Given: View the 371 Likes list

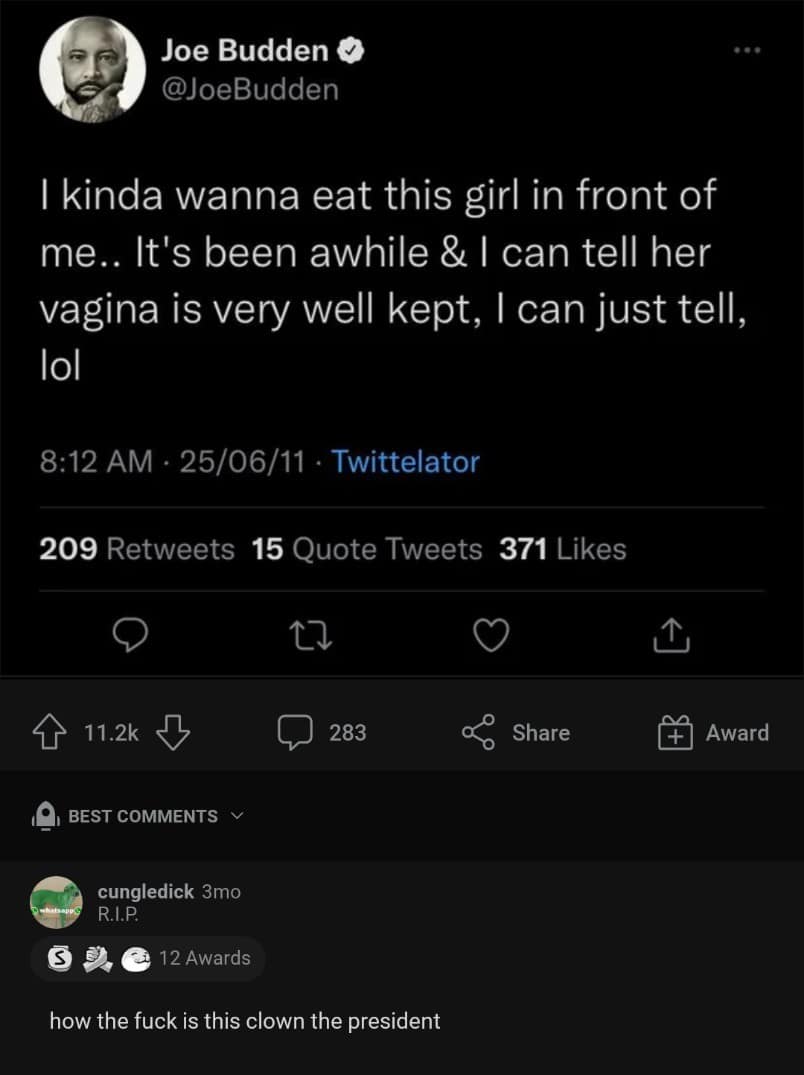Looking at the screenshot, I should click(x=562, y=549).
